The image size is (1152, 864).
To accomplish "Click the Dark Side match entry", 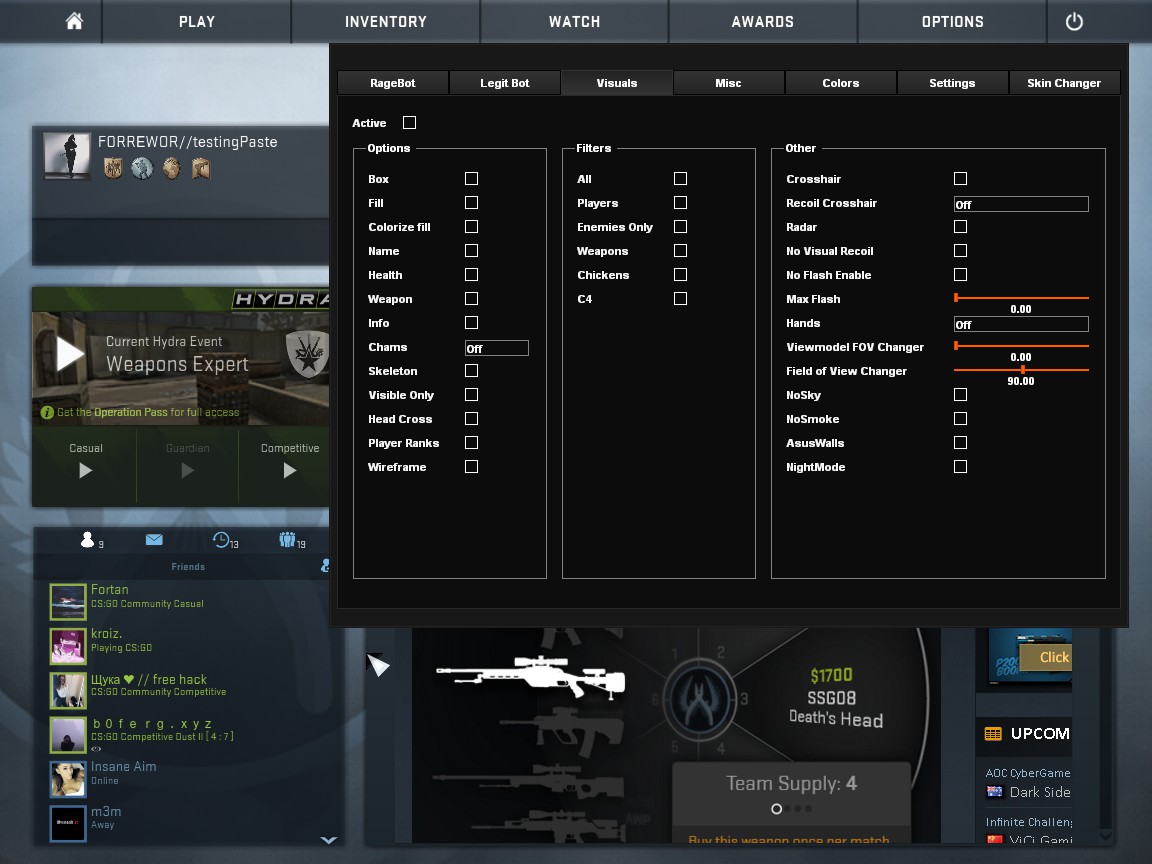I will coord(1029,792).
